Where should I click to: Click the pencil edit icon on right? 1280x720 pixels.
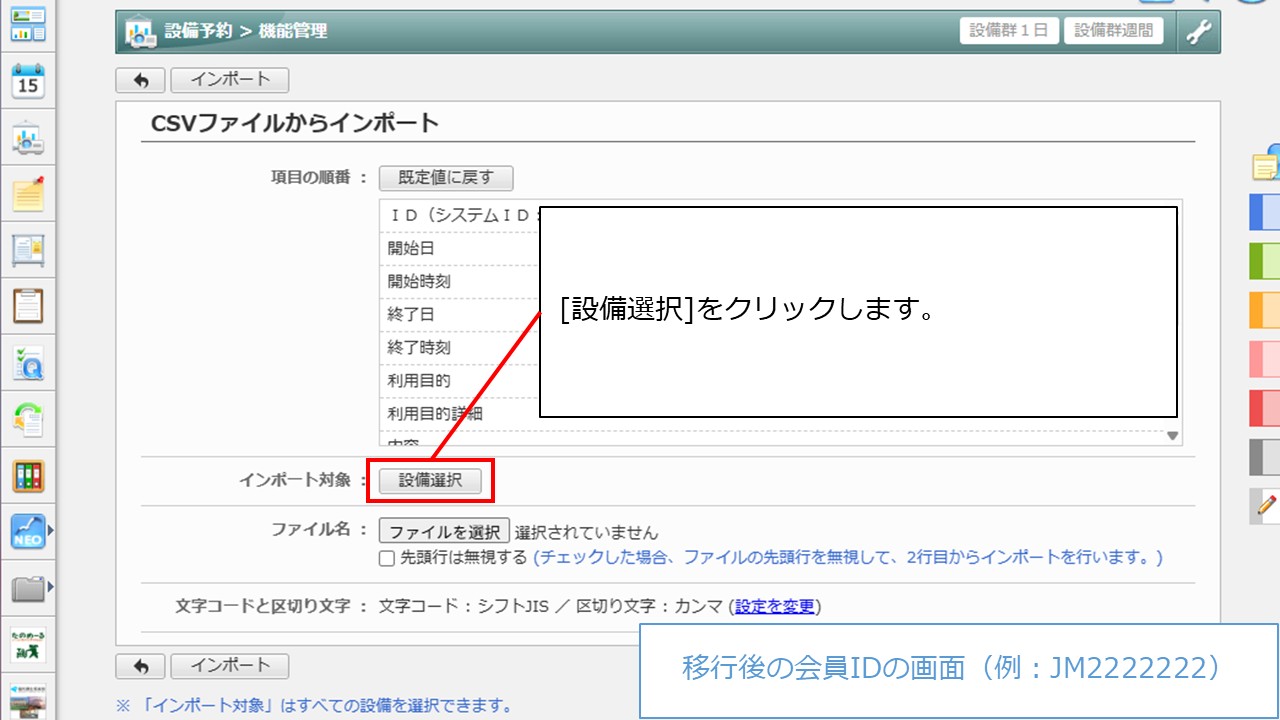[1267, 506]
